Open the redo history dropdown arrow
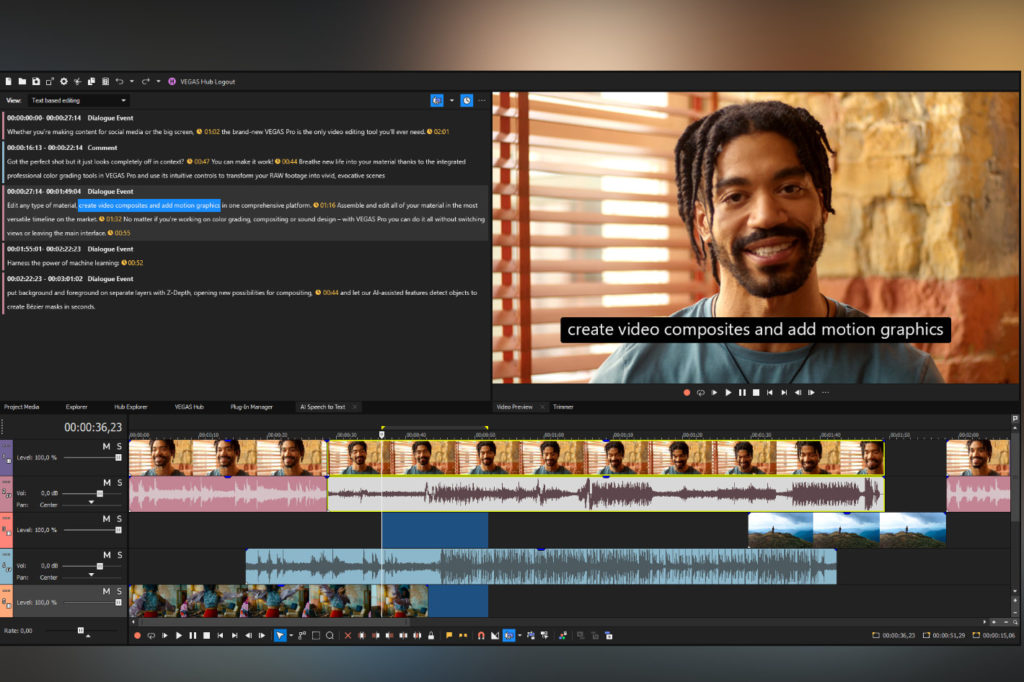The image size is (1024, 682). (x=158, y=82)
